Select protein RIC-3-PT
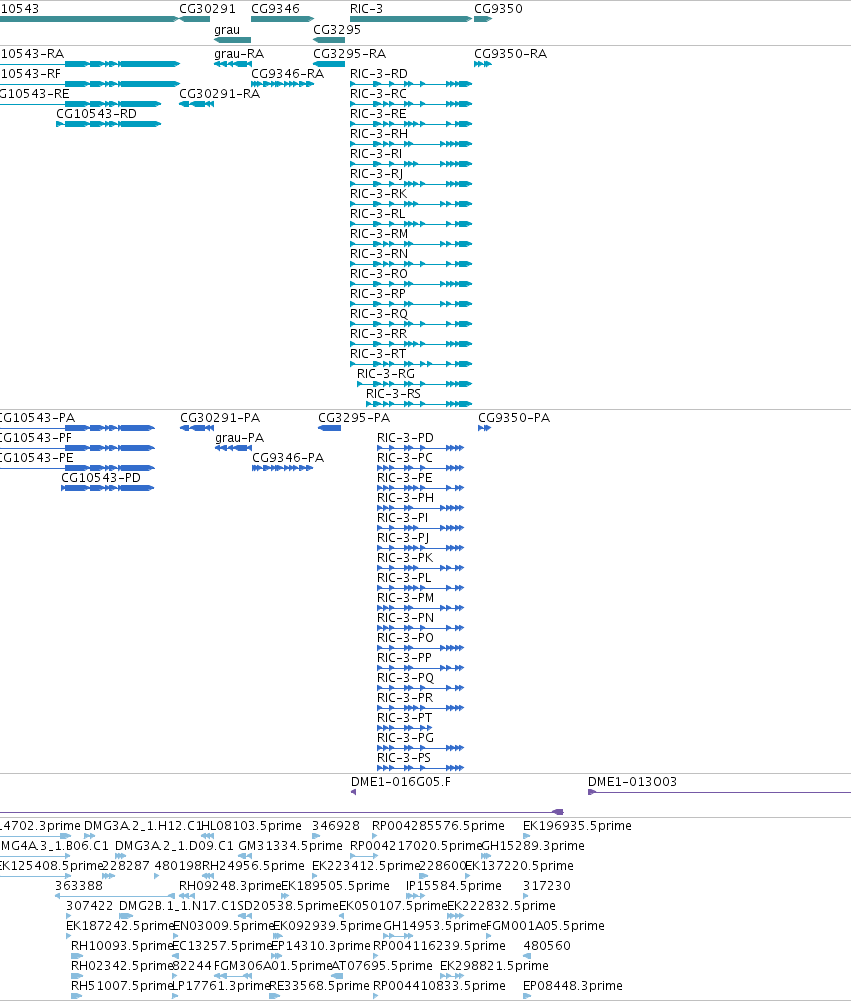The width and height of the screenshot is (851, 1001). click(405, 728)
